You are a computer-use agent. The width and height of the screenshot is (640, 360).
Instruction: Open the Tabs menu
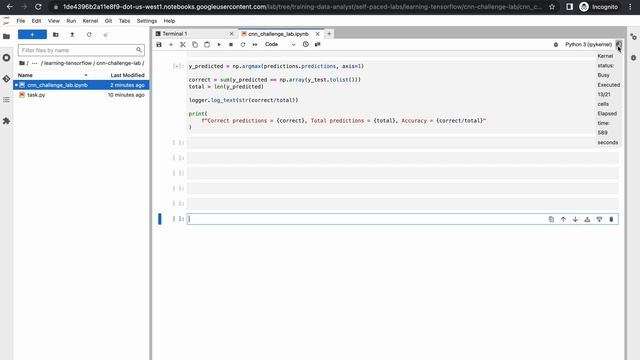coord(124,21)
